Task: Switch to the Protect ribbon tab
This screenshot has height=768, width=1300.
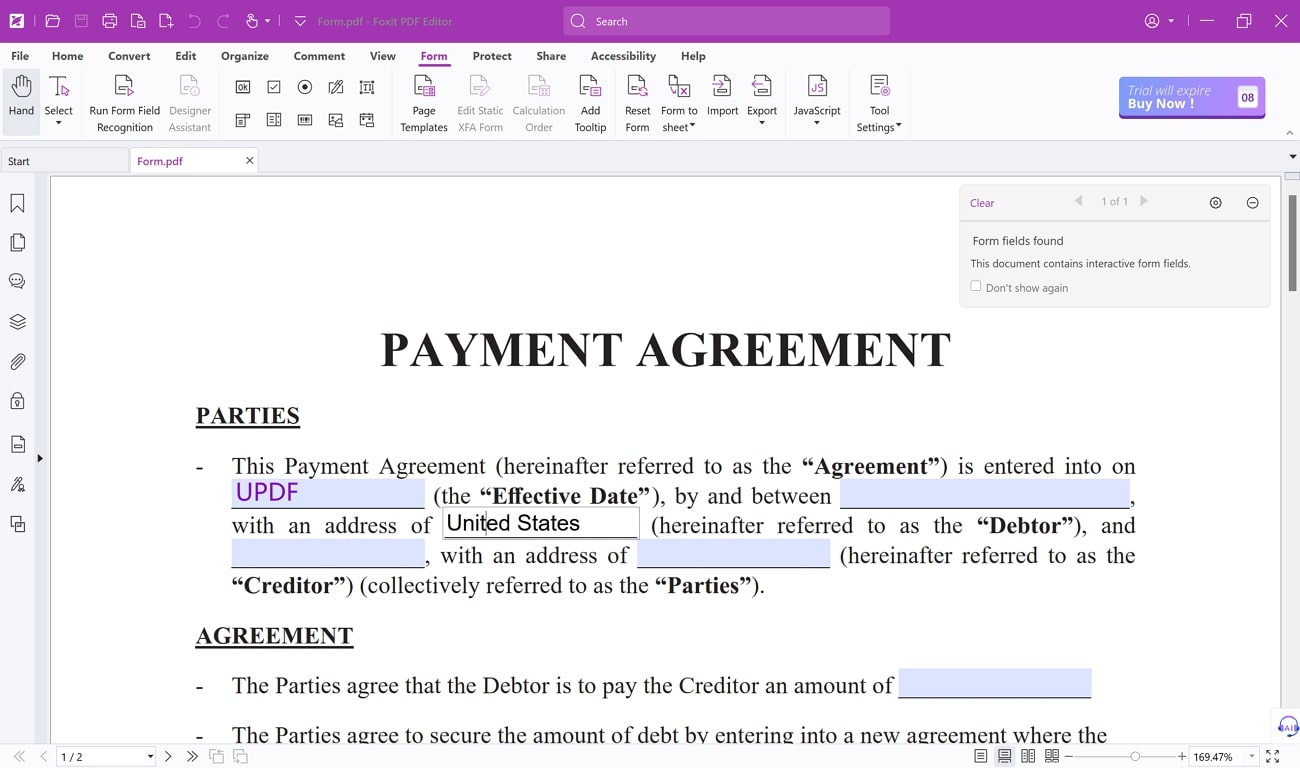Action: 492,56
